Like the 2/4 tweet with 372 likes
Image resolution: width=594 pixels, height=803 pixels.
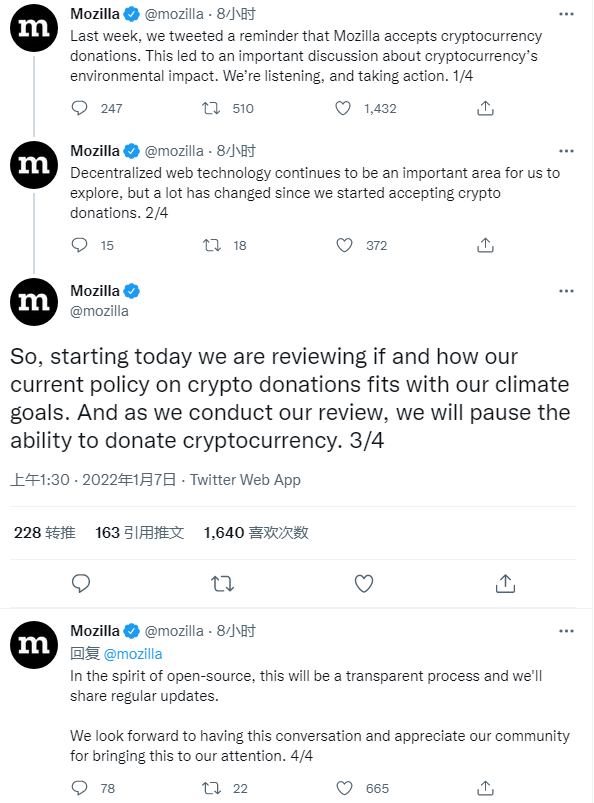coord(344,245)
